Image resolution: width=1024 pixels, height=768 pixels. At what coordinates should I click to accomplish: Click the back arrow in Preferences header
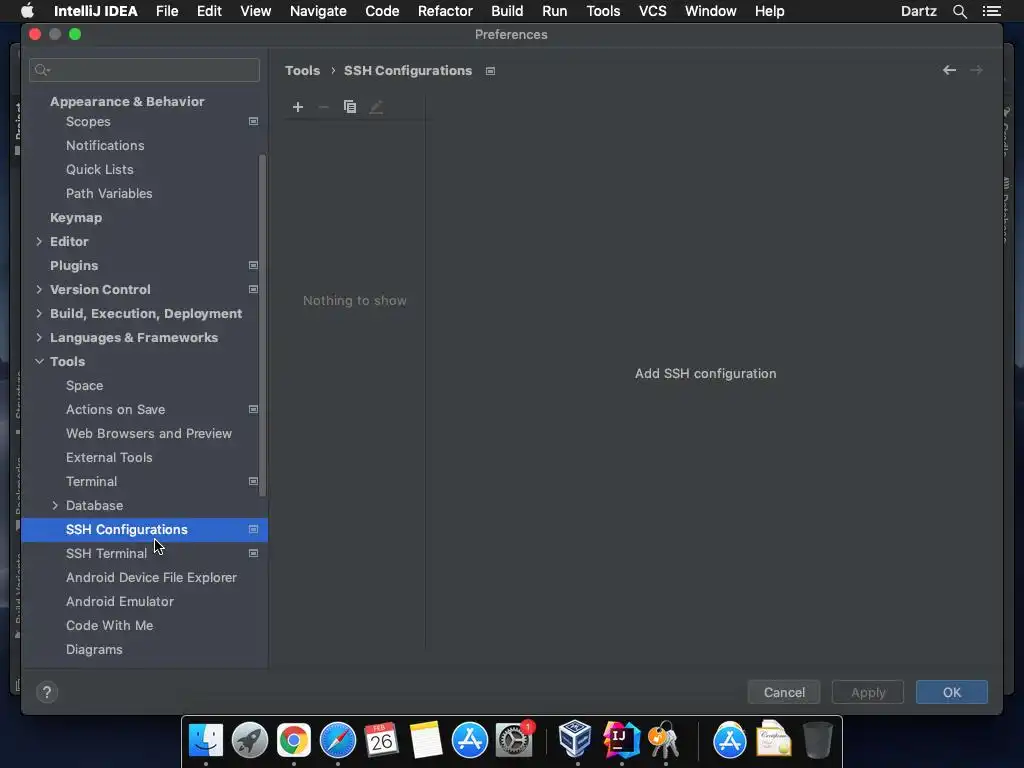coord(950,70)
